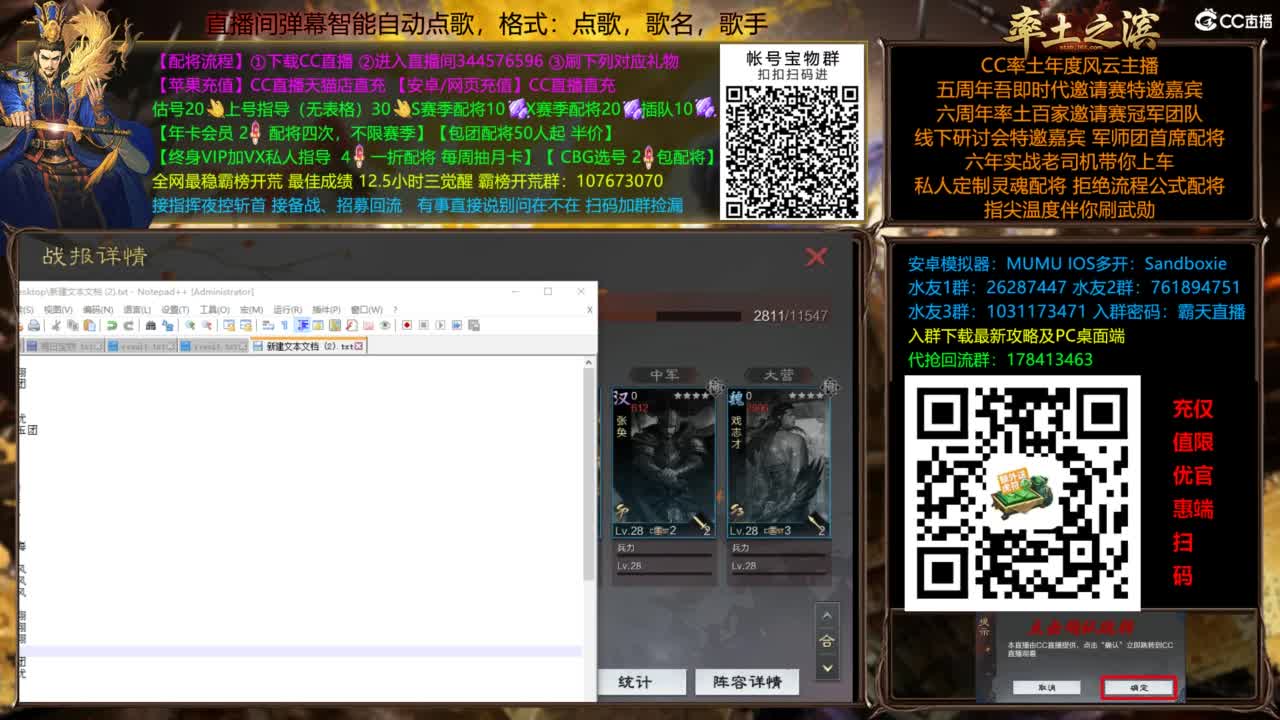
Task: Click the 率土之滨 game logo
Action: [x=1082, y=28]
